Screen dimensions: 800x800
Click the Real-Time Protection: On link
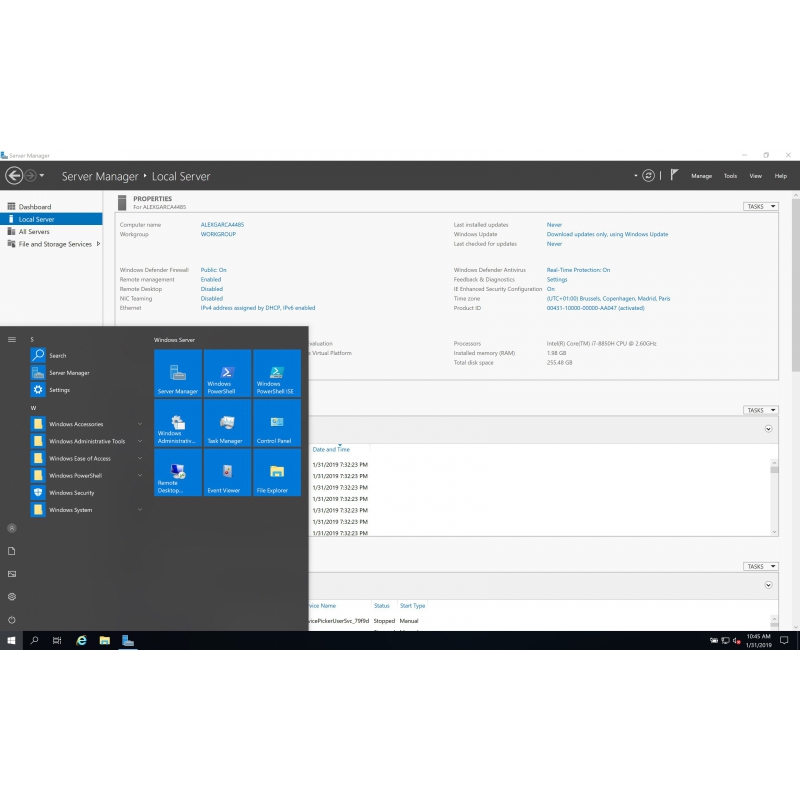pos(578,270)
